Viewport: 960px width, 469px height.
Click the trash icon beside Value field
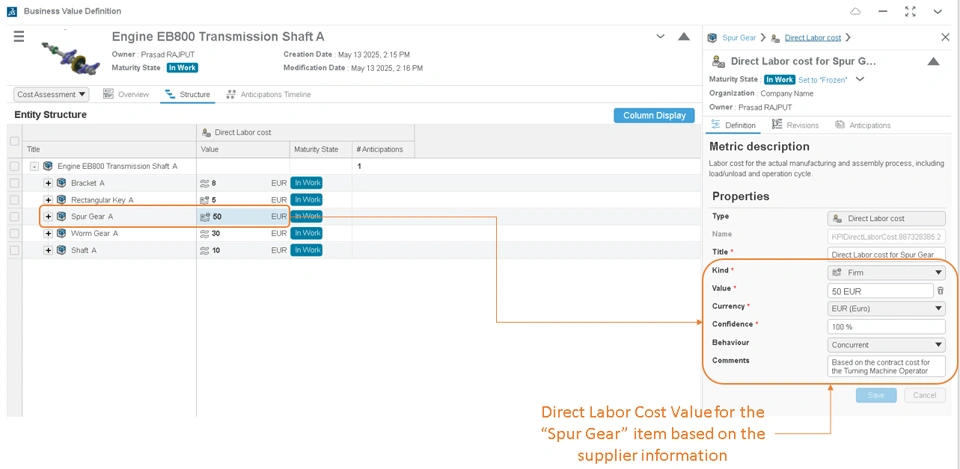pyautogui.click(x=940, y=291)
